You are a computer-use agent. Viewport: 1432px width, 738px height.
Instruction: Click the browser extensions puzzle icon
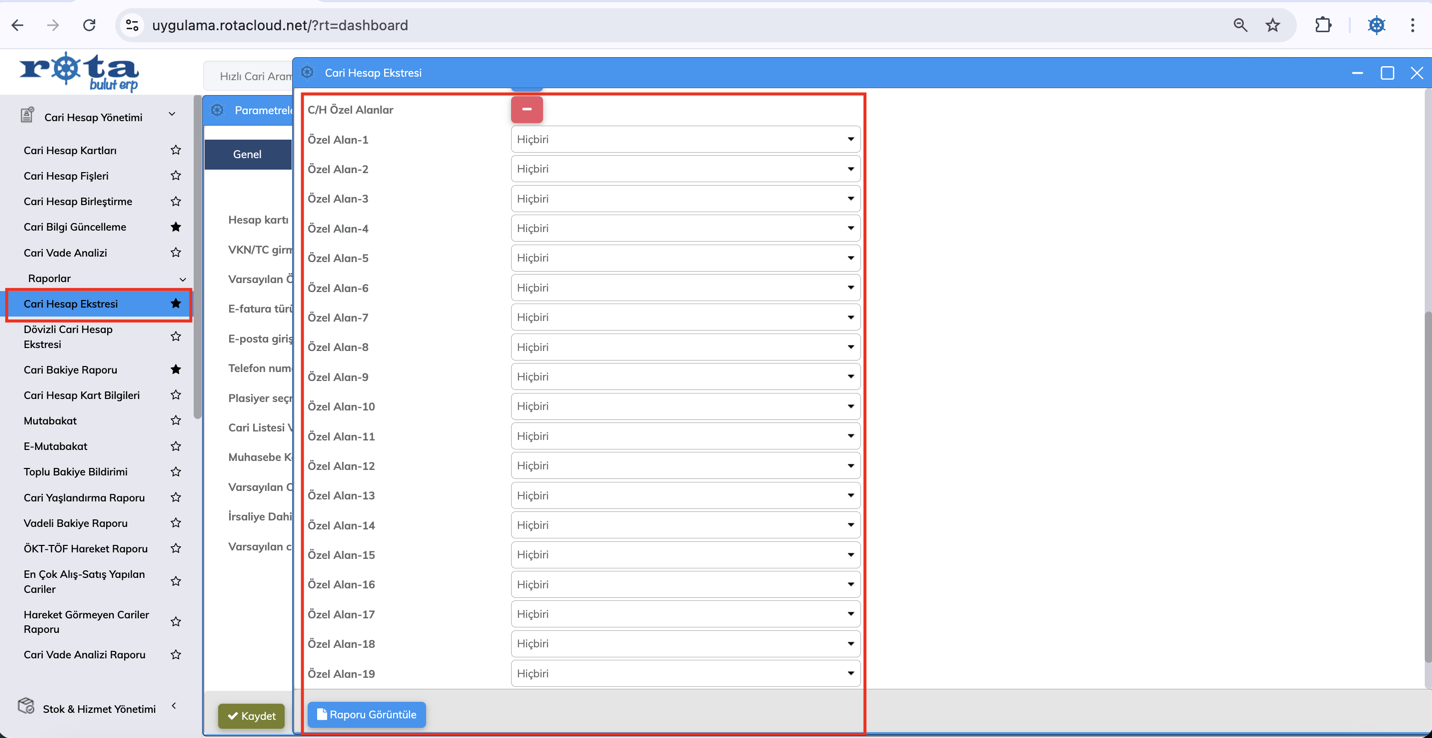click(1322, 25)
